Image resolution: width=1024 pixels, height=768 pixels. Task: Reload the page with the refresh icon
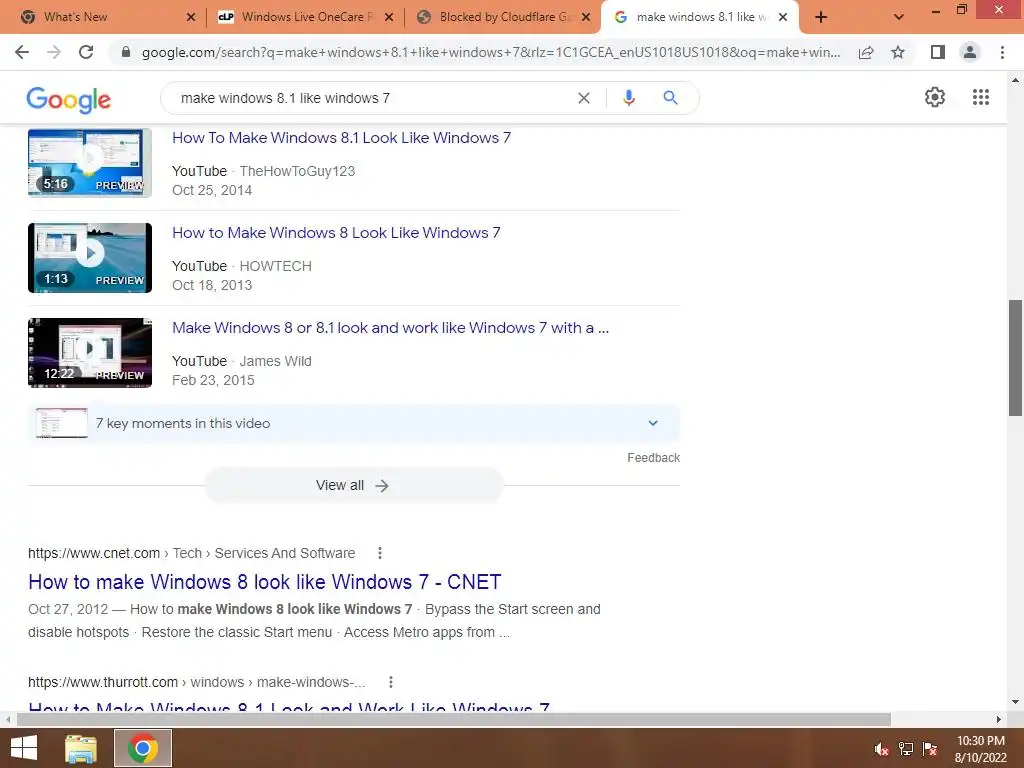86,52
